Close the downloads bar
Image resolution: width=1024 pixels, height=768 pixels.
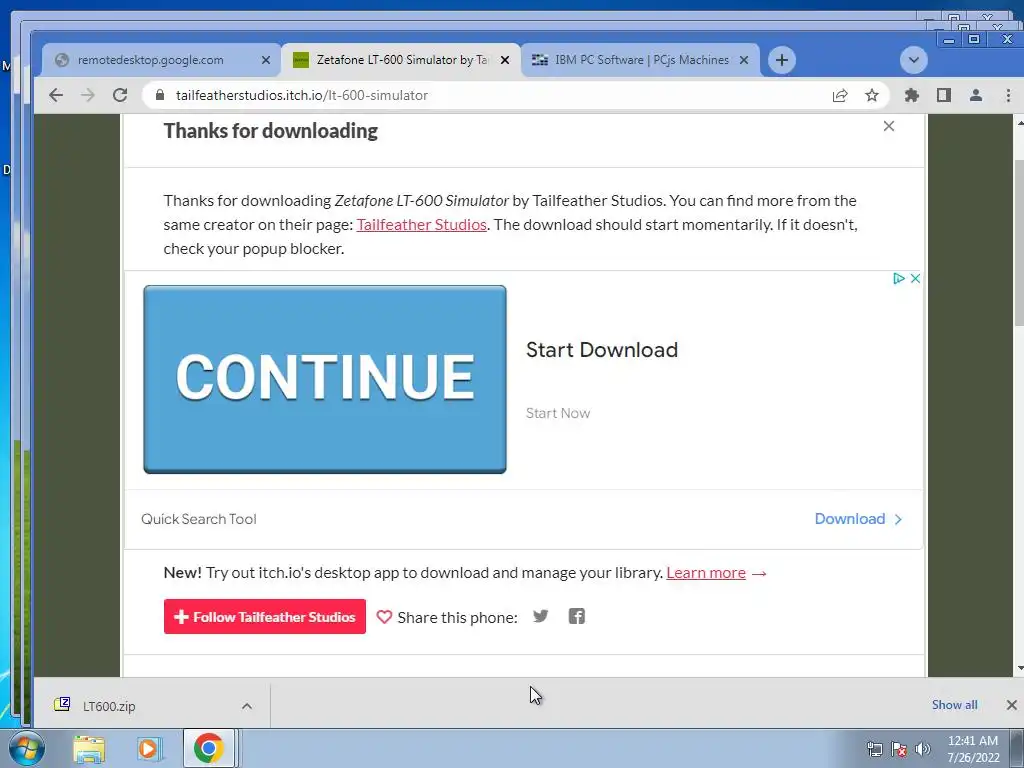pos(1012,705)
